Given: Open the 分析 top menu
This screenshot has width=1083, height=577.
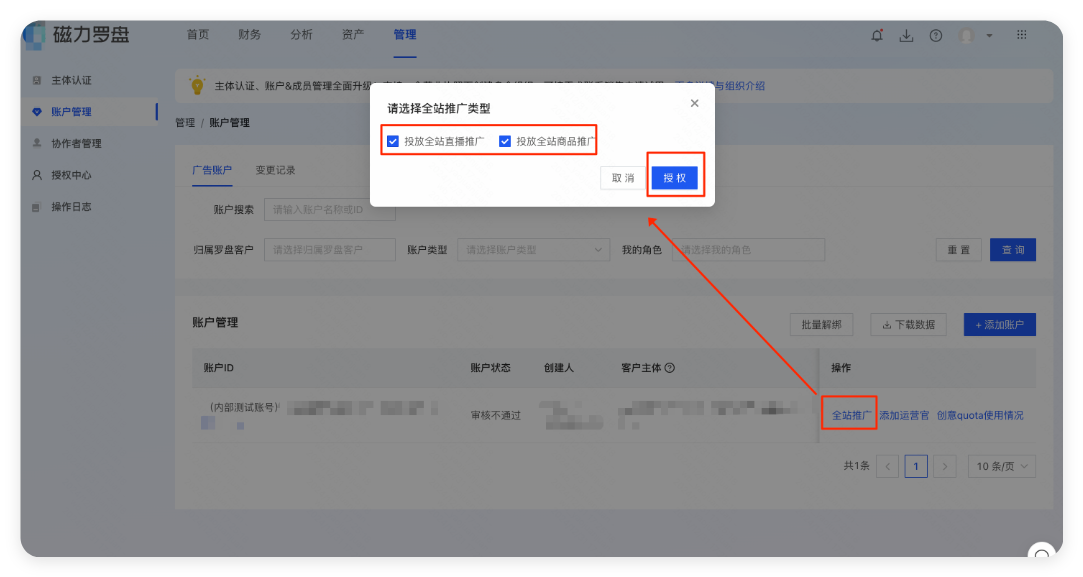Looking at the screenshot, I should (301, 35).
